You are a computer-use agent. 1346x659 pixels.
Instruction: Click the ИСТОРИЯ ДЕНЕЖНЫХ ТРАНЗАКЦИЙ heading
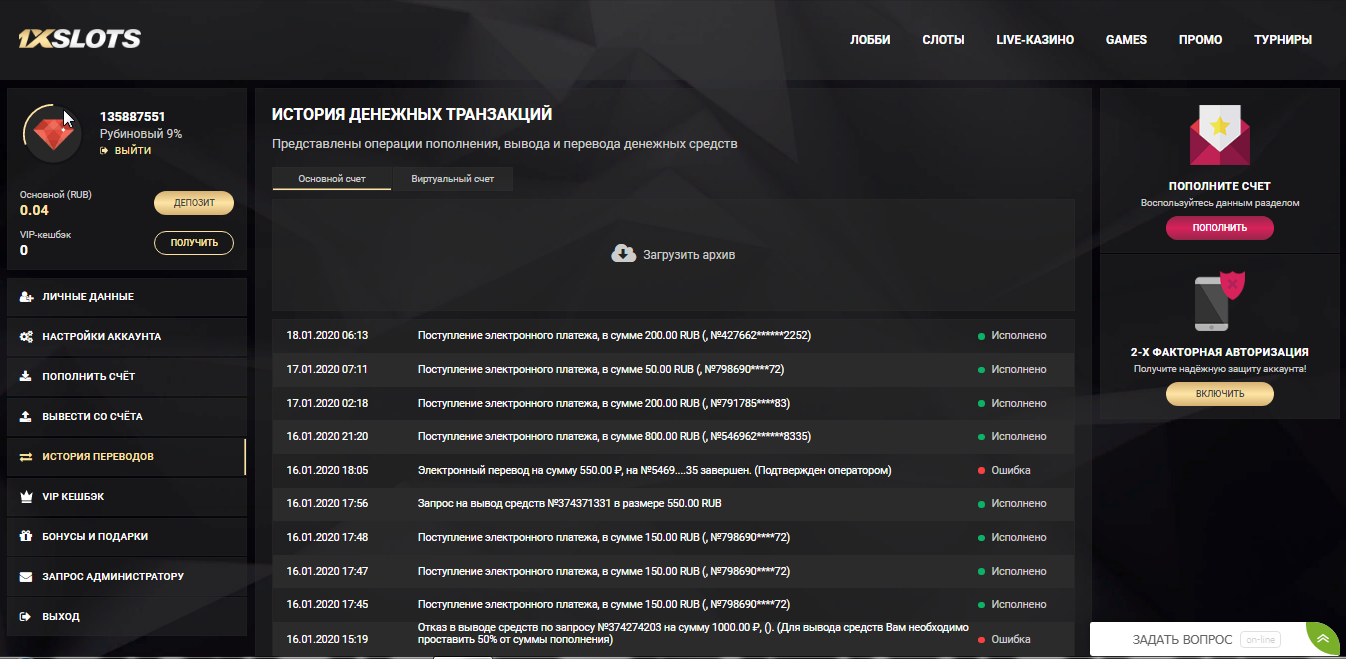(412, 115)
